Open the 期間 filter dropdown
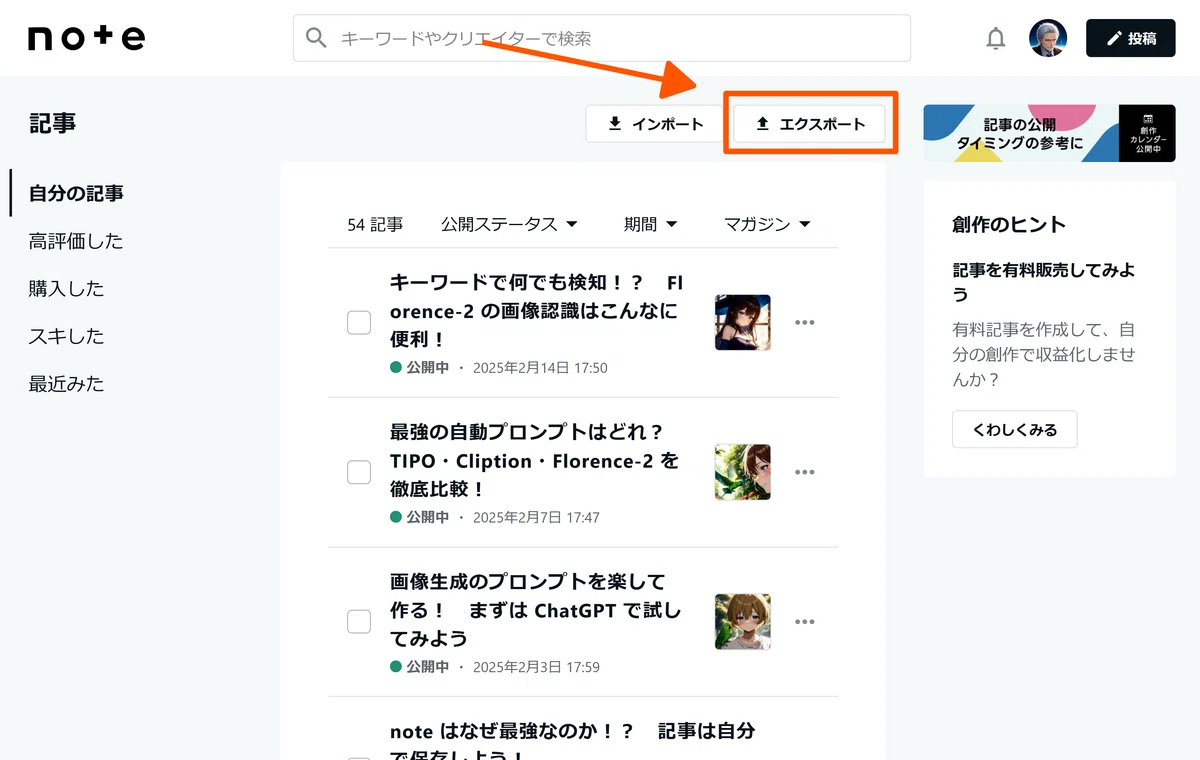 pyautogui.click(x=651, y=224)
